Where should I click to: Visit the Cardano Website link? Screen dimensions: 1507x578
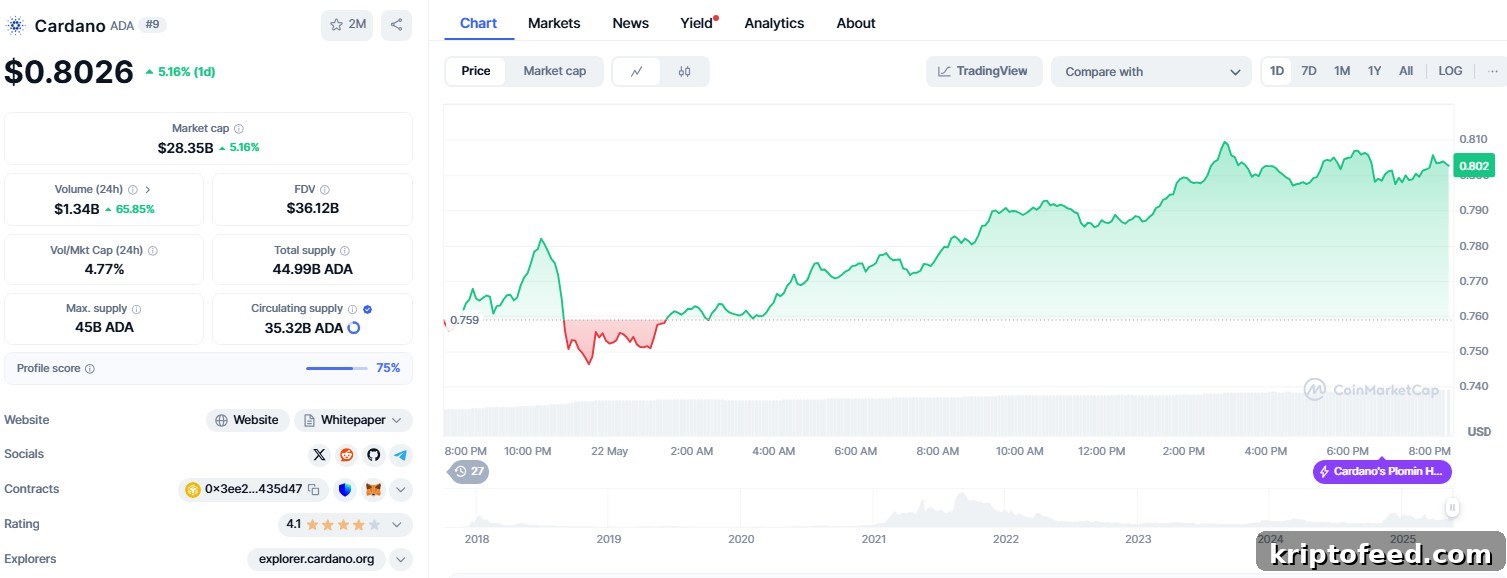coord(248,420)
